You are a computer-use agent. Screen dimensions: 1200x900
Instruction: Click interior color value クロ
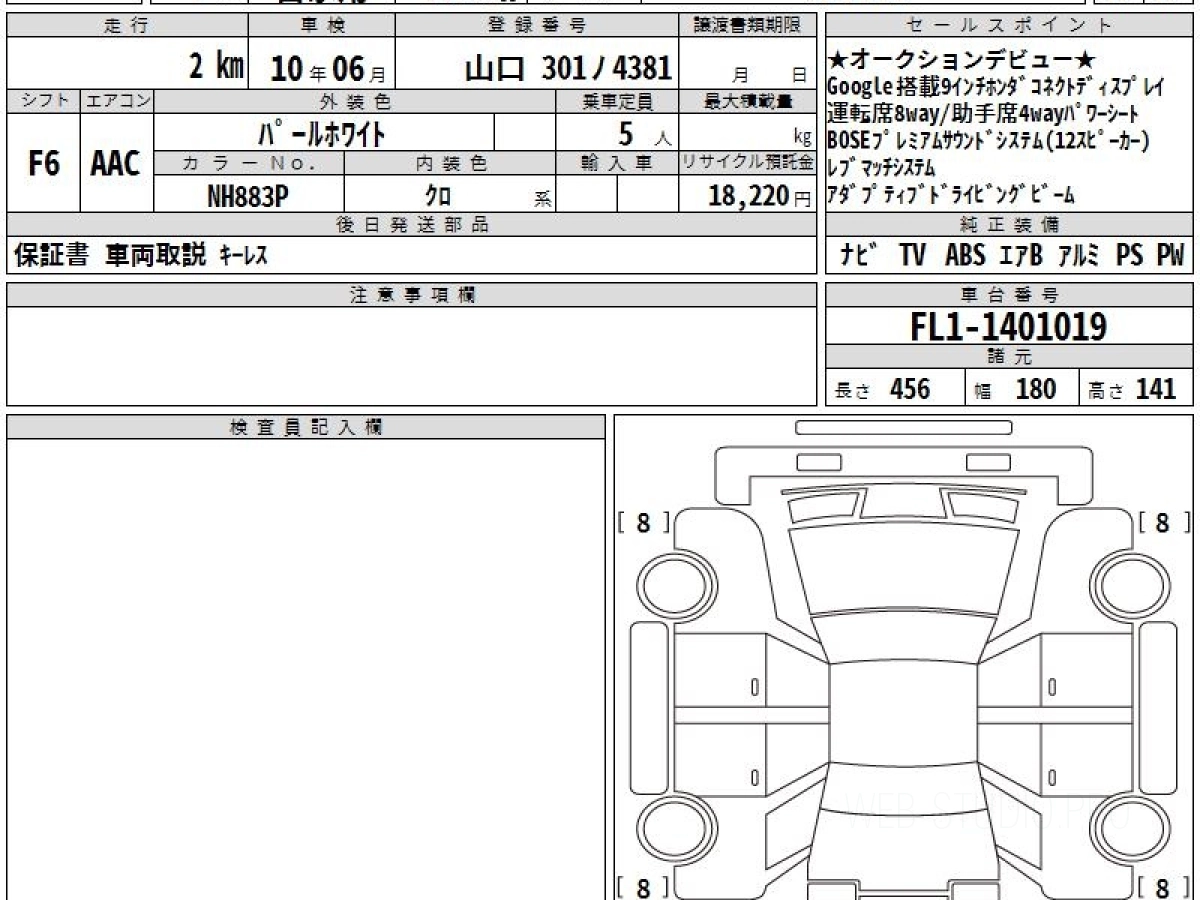[438, 197]
